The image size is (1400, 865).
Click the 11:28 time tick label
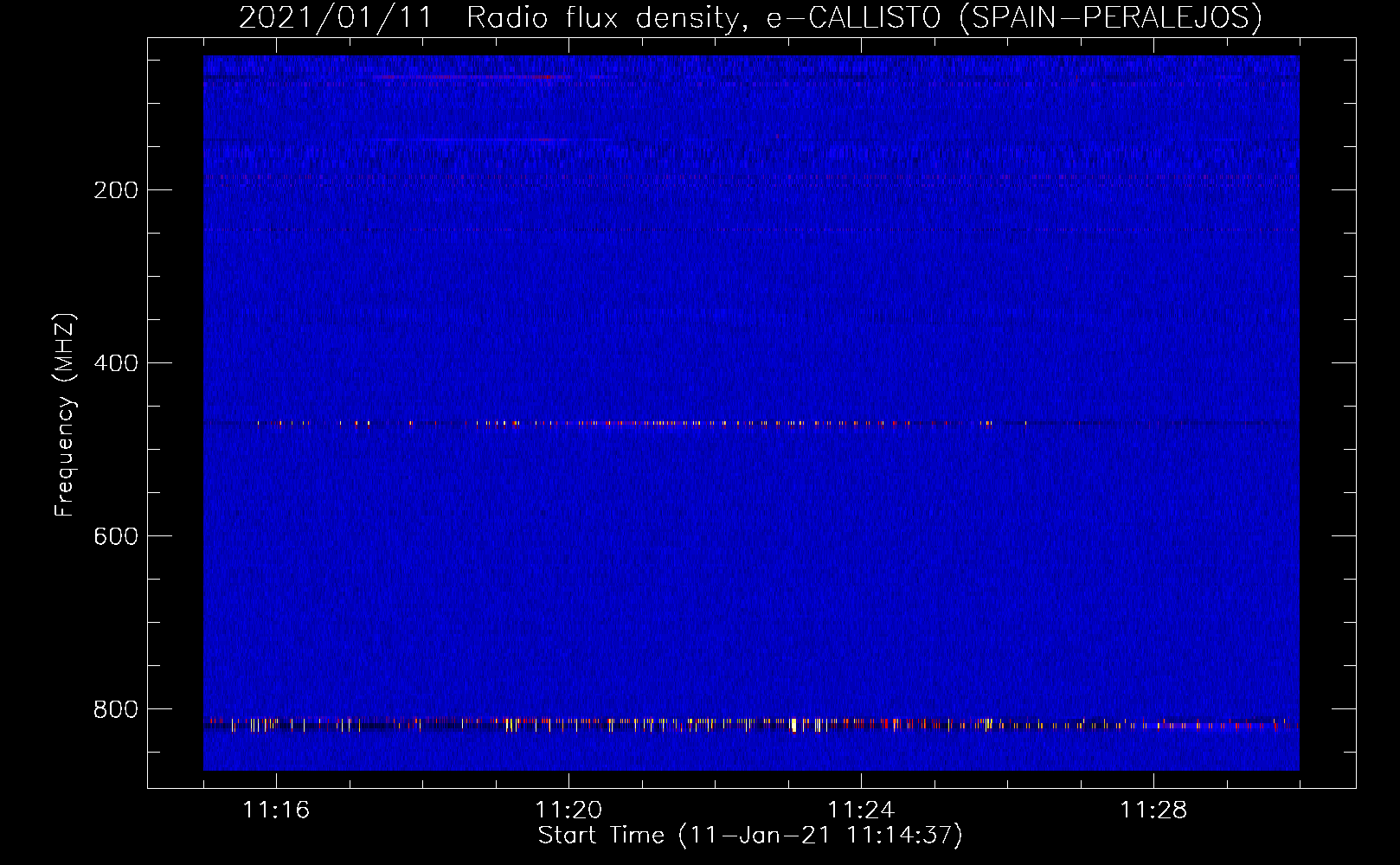coord(1153,810)
